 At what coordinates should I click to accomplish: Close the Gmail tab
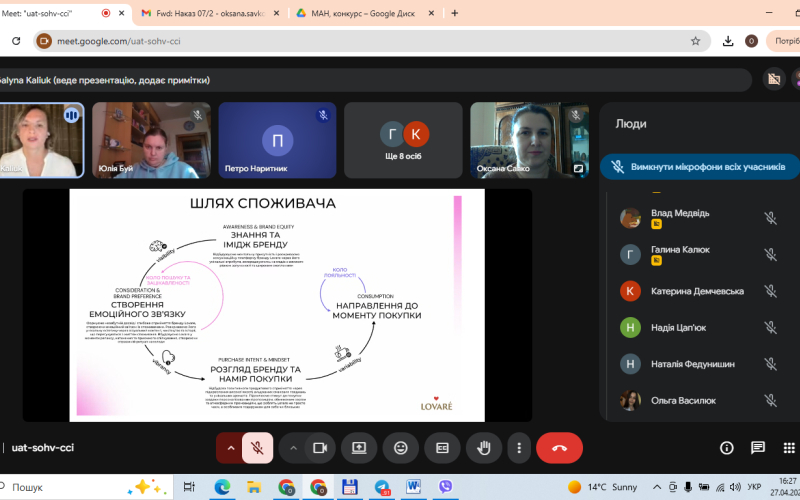pos(276,13)
